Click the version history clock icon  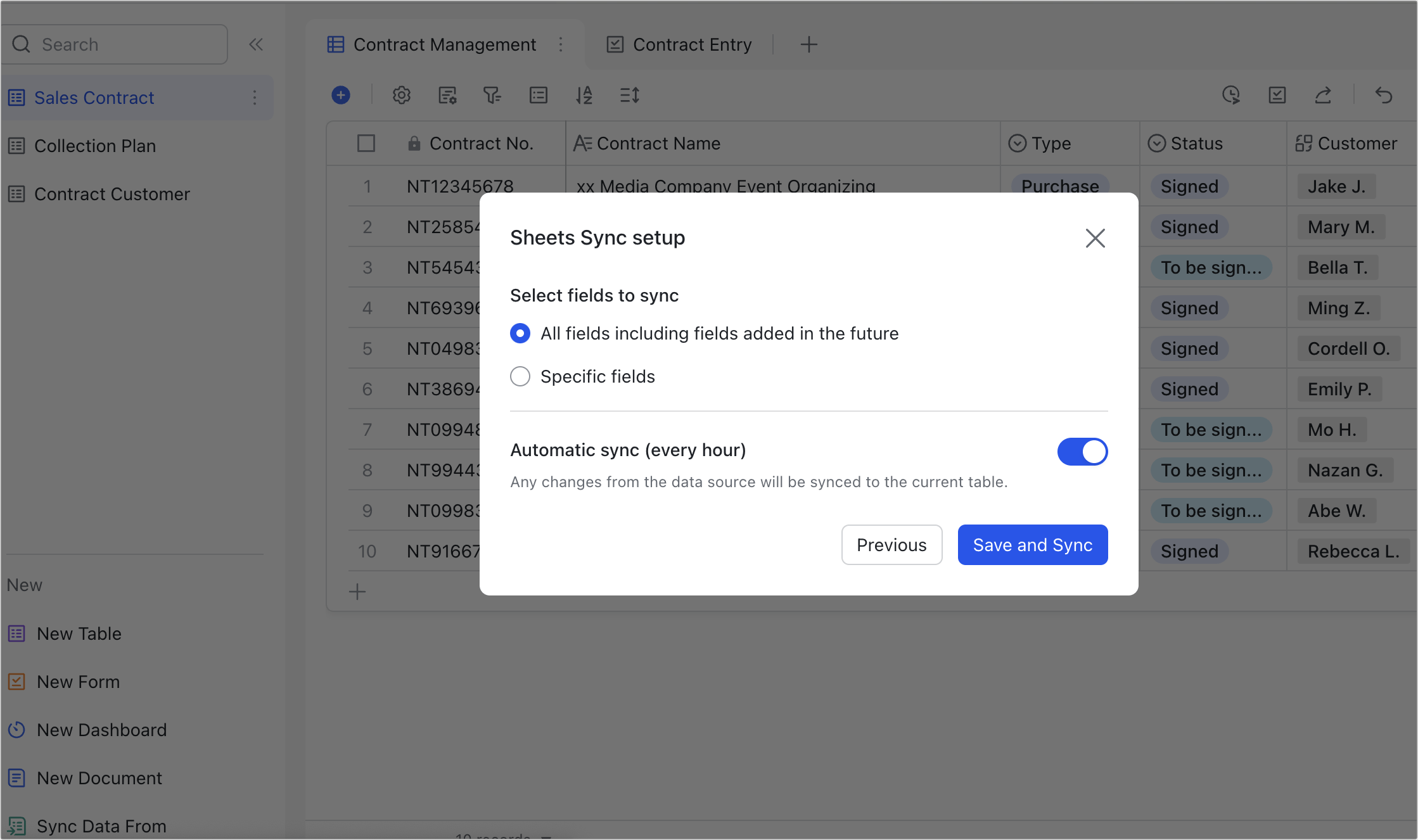1230,95
